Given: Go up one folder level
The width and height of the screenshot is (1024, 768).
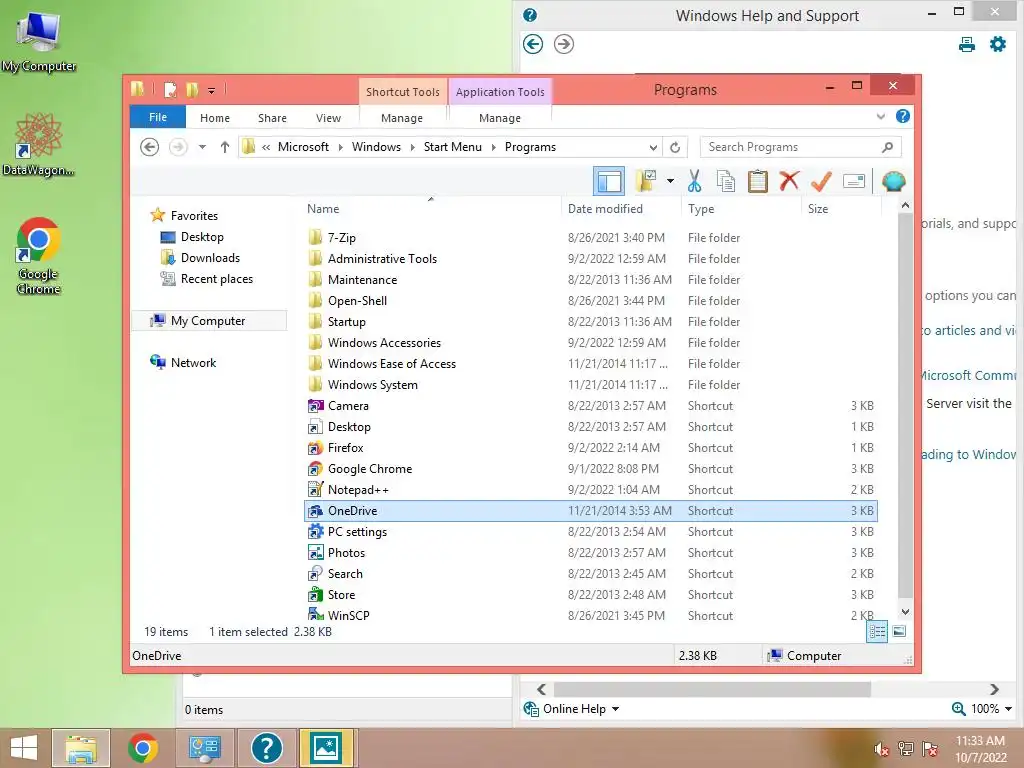Looking at the screenshot, I should [x=225, y=147].
